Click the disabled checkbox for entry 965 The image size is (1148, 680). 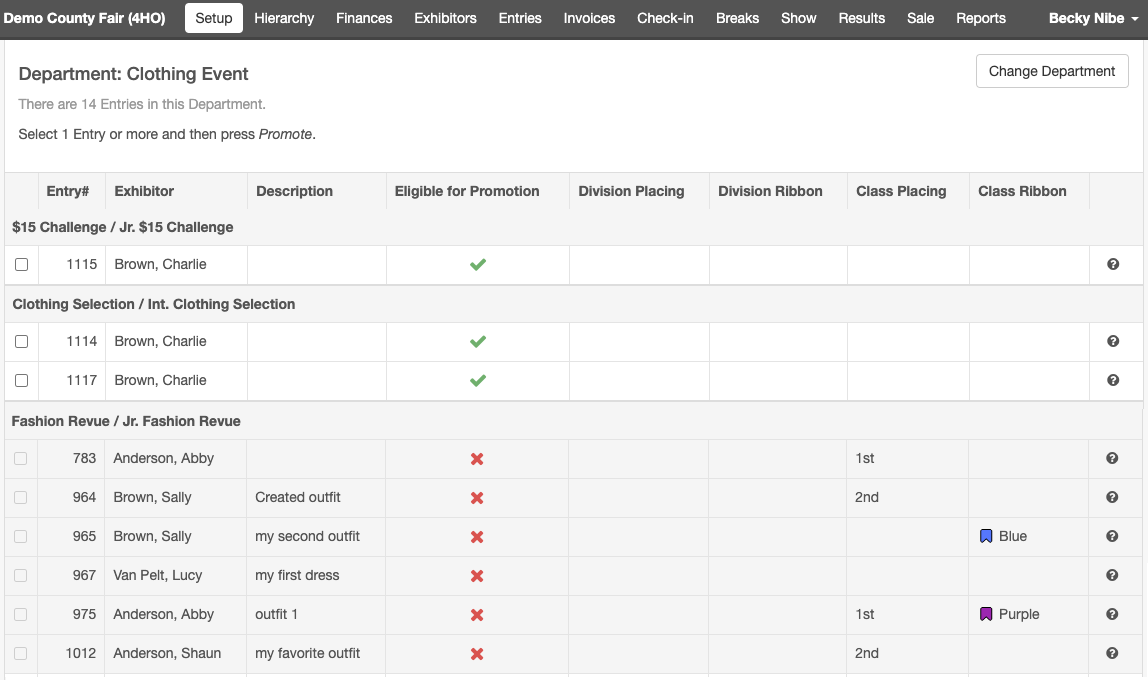(x=20, y=536)
